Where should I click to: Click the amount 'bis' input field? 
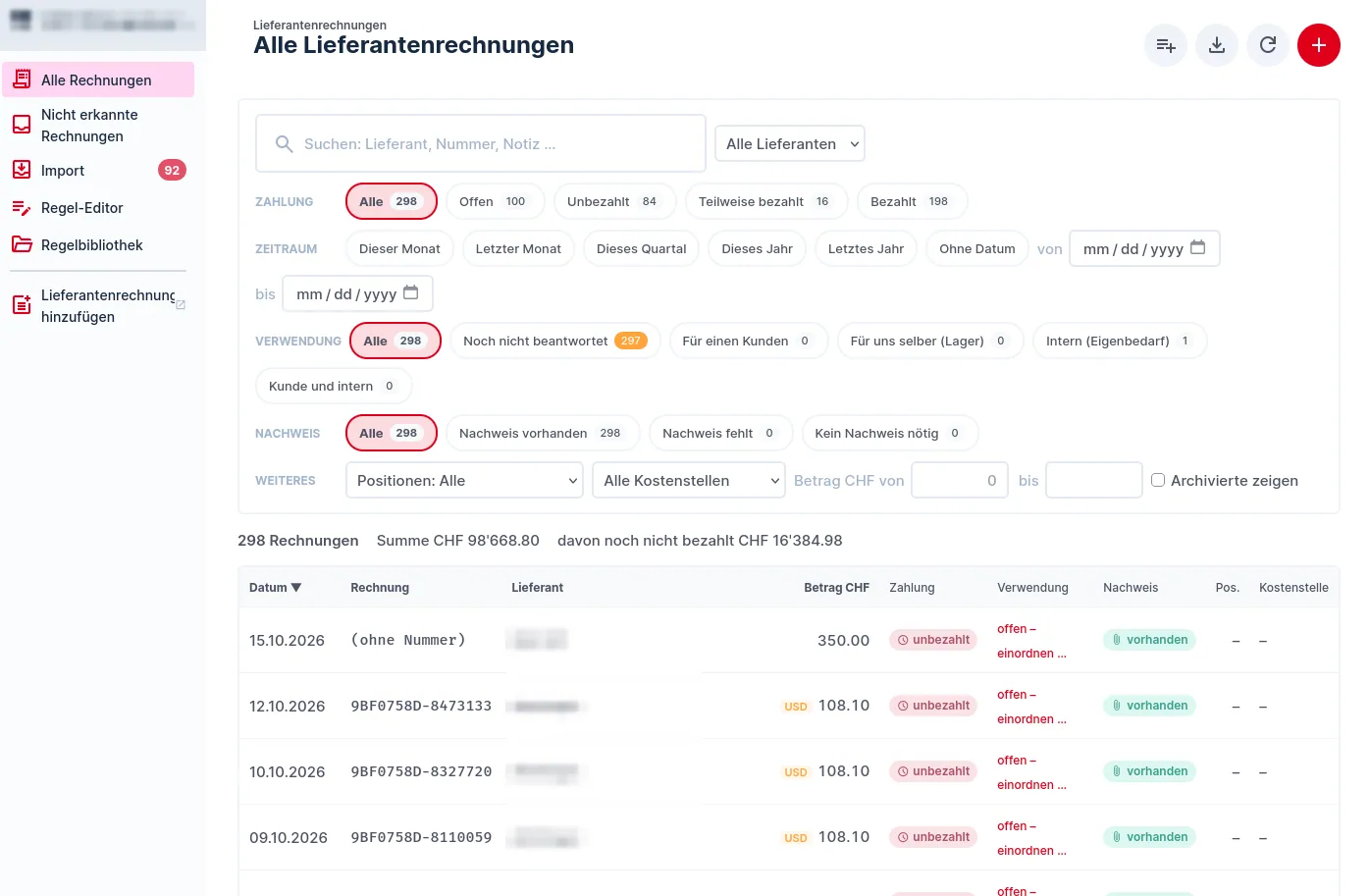click(1094, 480)
